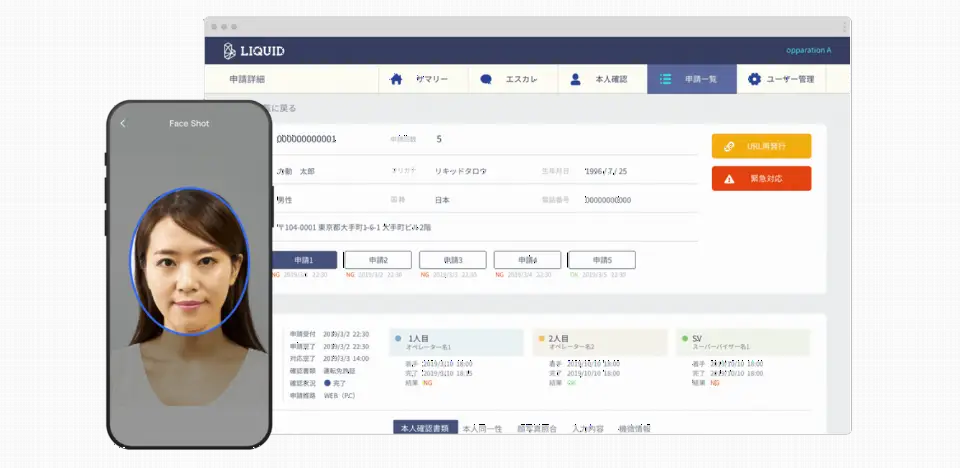This screenshot has height=468, width=960.
Task: Switch to the 入力内容 tab
Action: (588, 429)
